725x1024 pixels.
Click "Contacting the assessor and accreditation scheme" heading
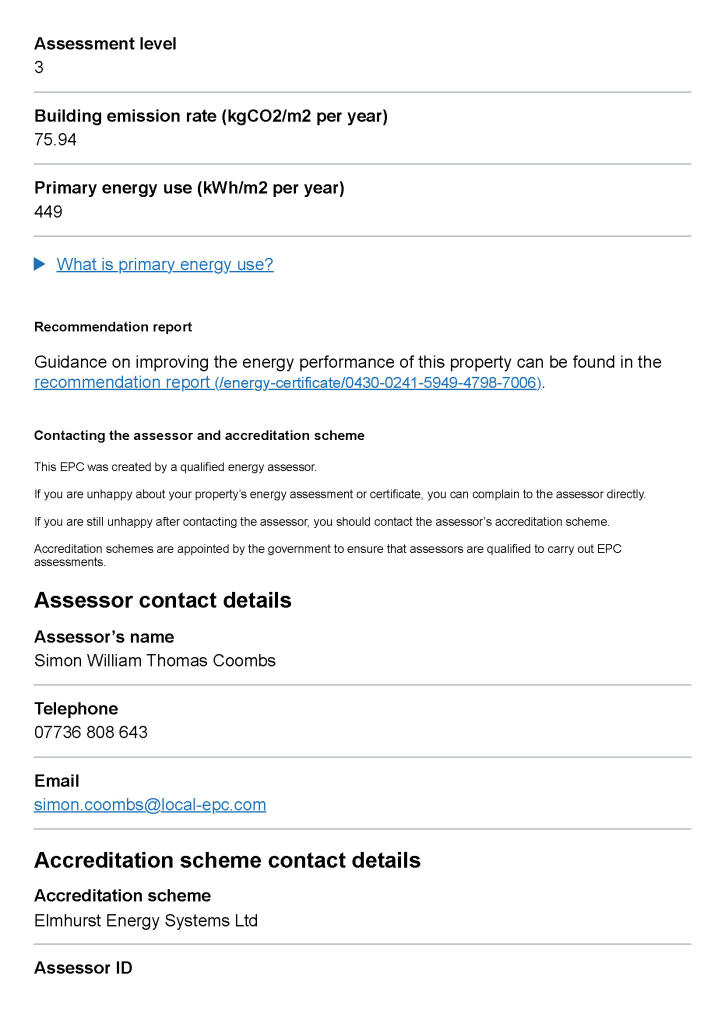click(x=199, y=436)
